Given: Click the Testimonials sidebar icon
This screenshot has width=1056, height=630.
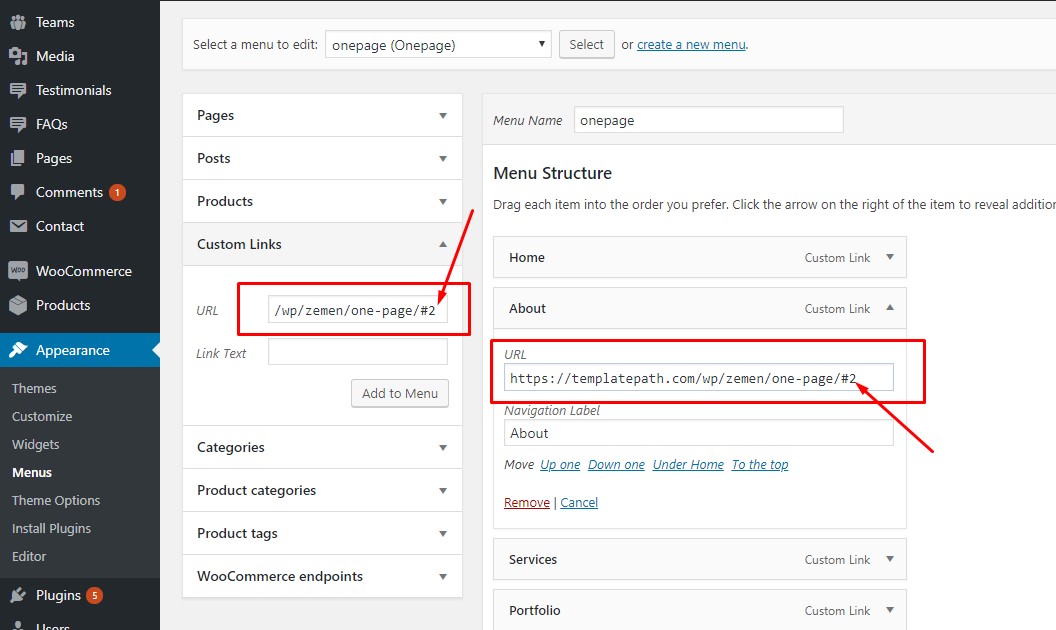Looking at the screenshot, I should pos(17,90).
